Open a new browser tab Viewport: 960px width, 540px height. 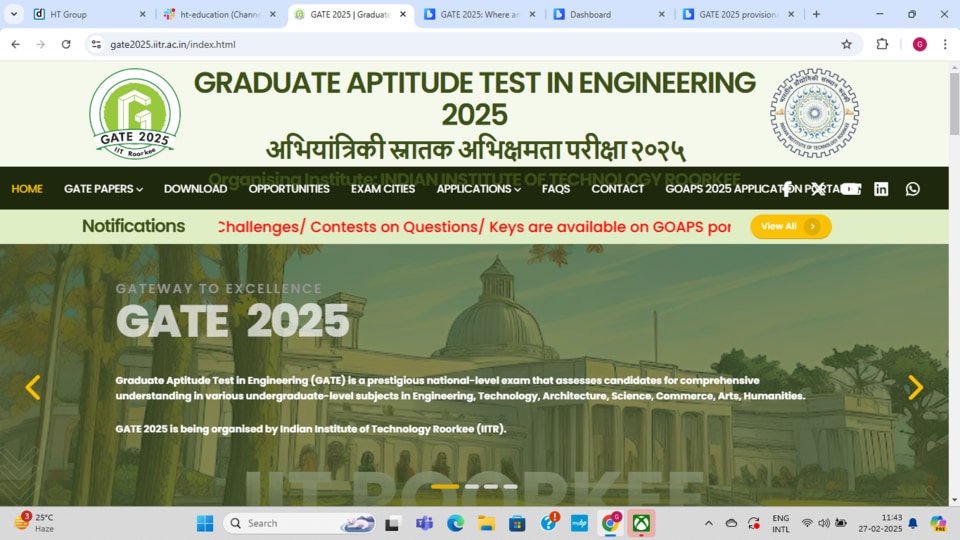(x=816, y=14)
